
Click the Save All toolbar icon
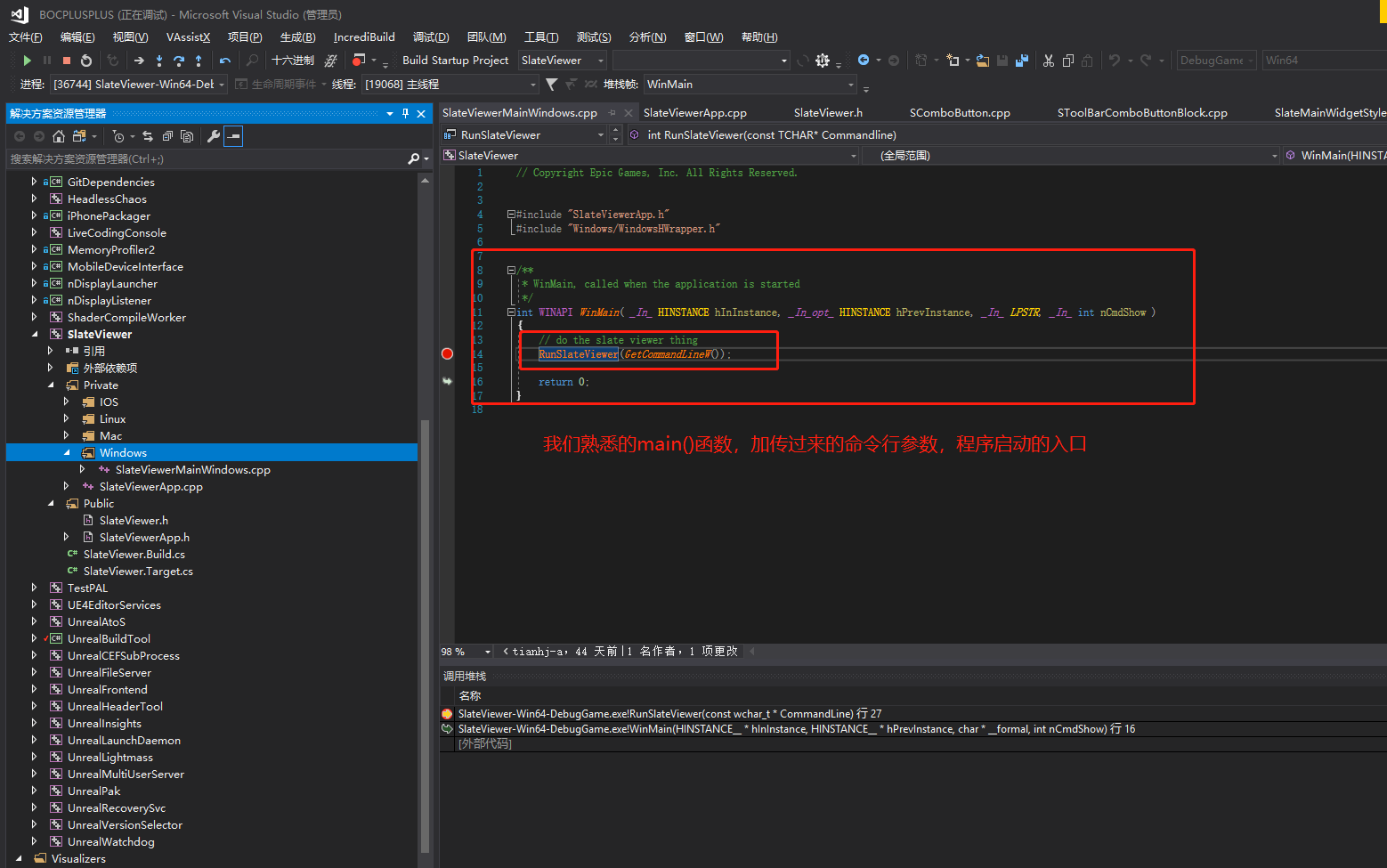tap(1022, 60)
